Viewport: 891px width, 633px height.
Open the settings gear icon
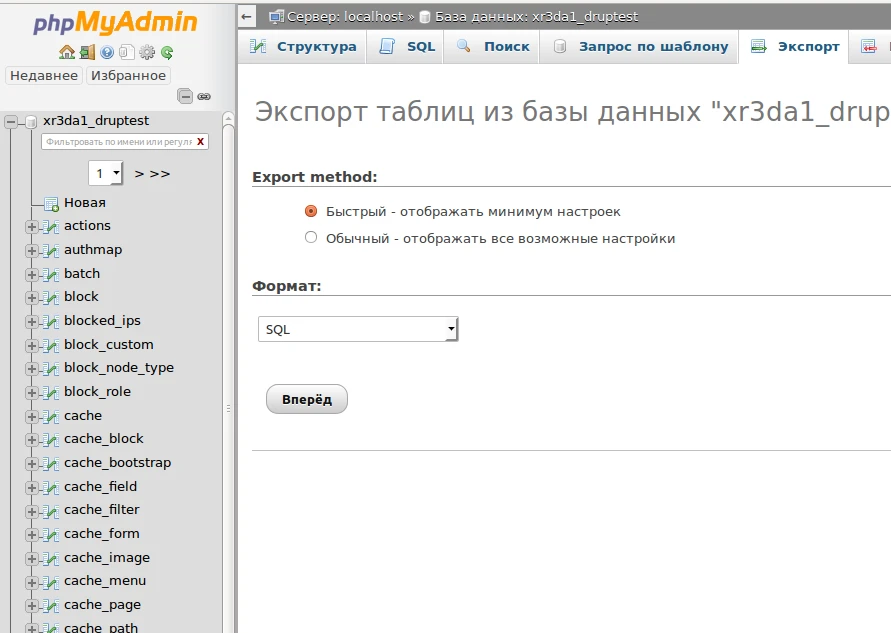coord(146,50)
